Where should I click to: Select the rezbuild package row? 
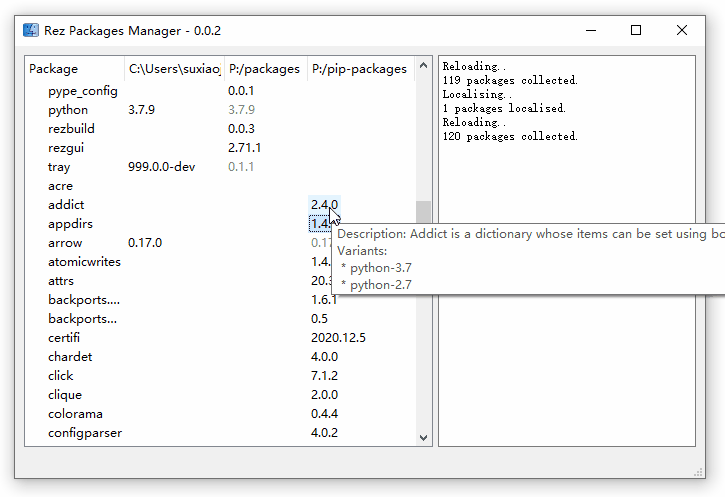pos(220,129)
